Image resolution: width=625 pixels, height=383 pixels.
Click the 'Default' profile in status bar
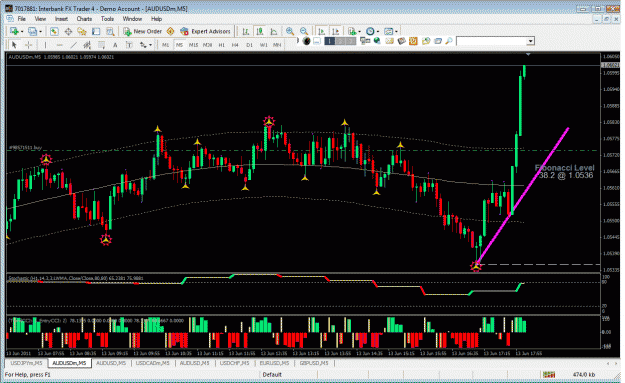(x=272, y=375)
